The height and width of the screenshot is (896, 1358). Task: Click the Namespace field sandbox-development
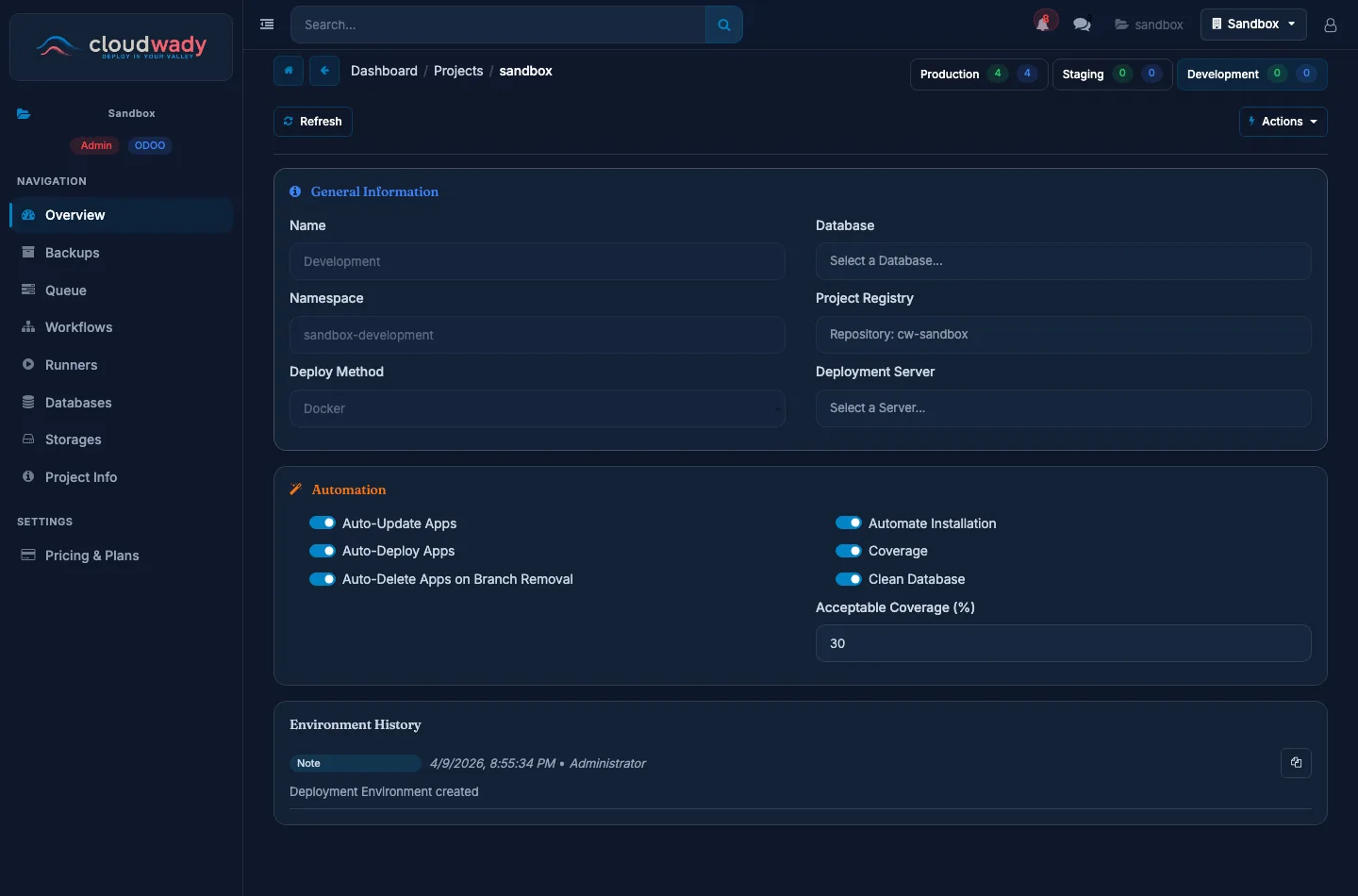[537, 335]
